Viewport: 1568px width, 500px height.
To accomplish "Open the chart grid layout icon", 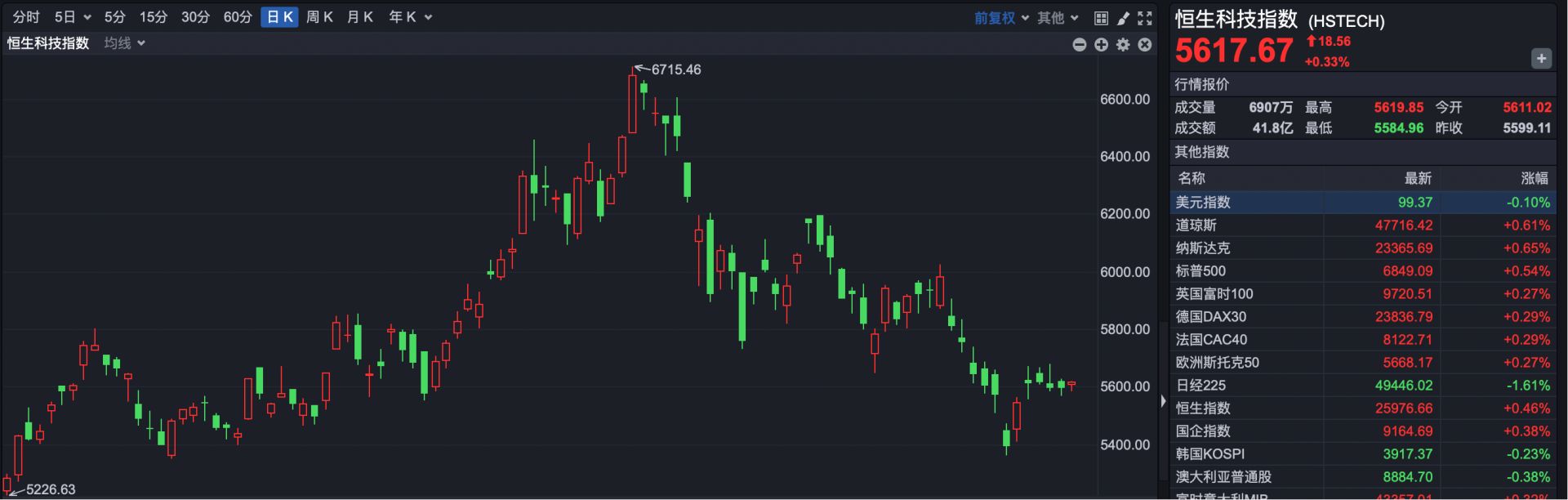I will pos(1101,18).
